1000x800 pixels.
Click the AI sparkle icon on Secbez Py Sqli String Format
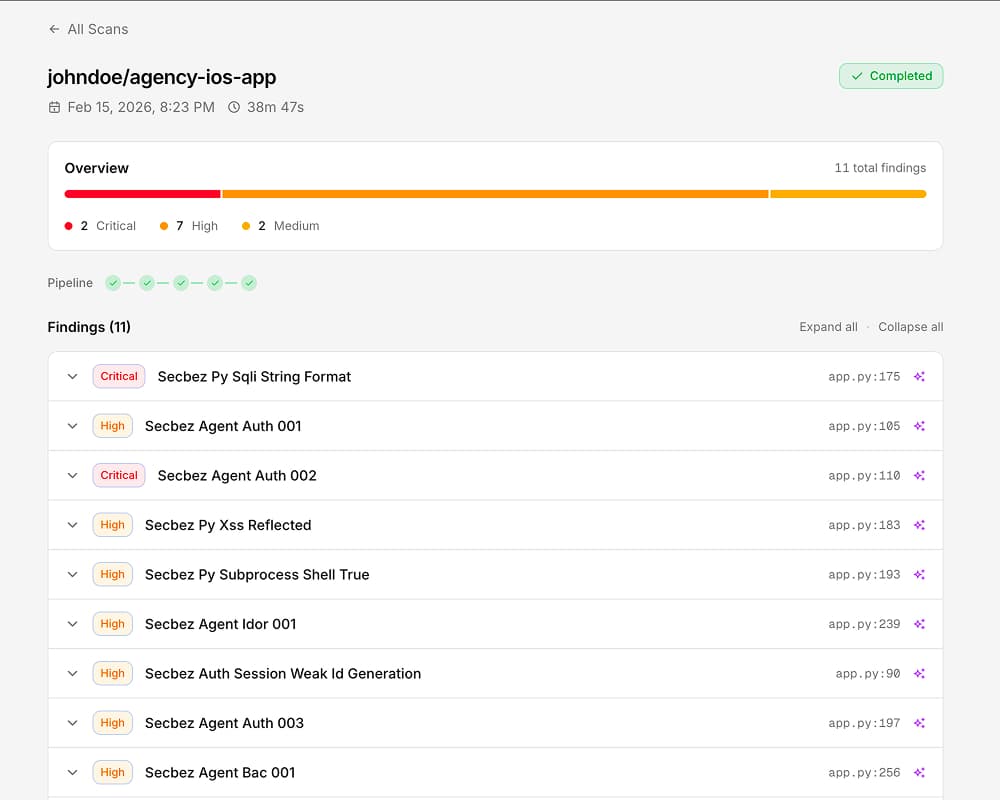click(x=919, y=377)
